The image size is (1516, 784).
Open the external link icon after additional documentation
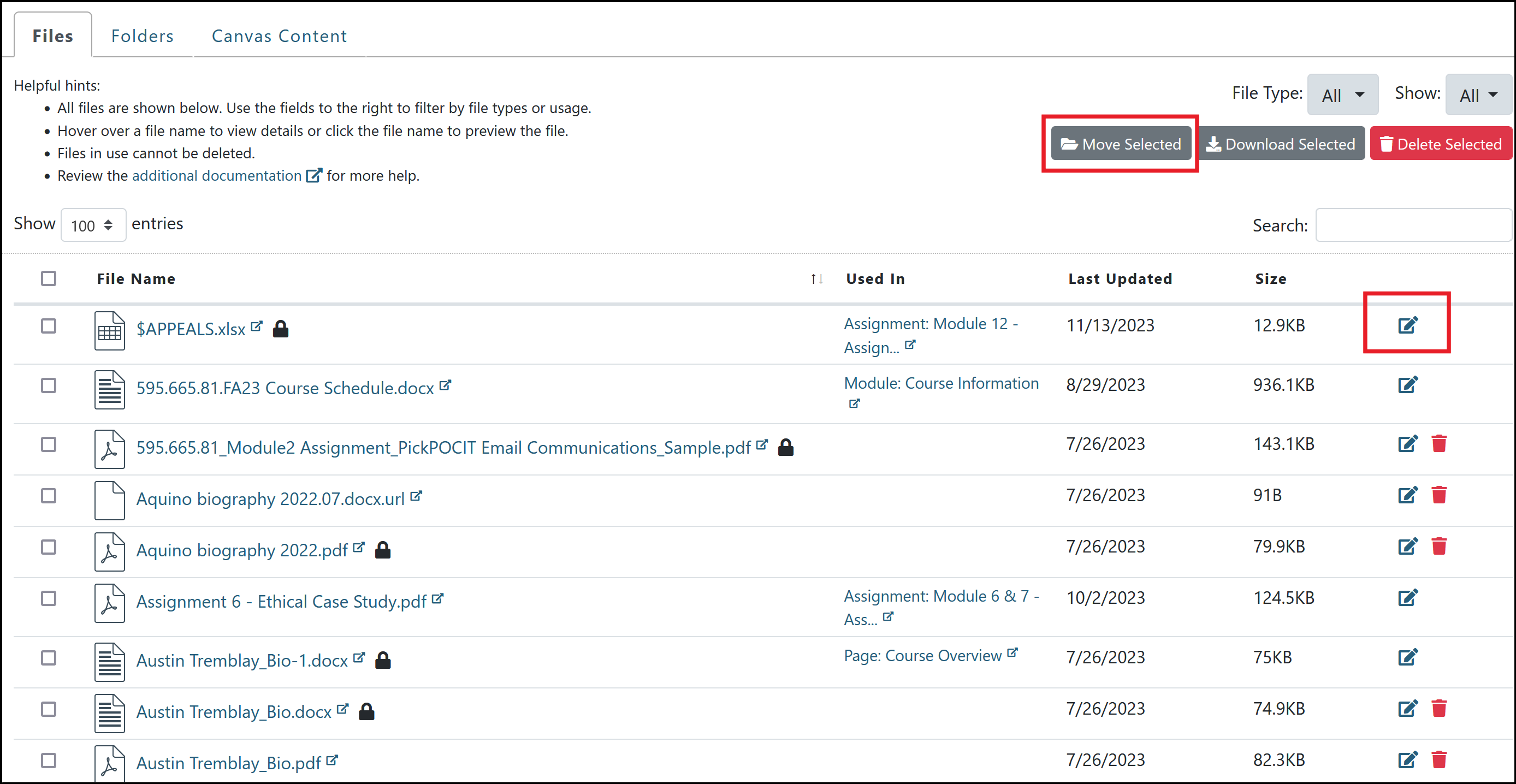click(314, 175)
